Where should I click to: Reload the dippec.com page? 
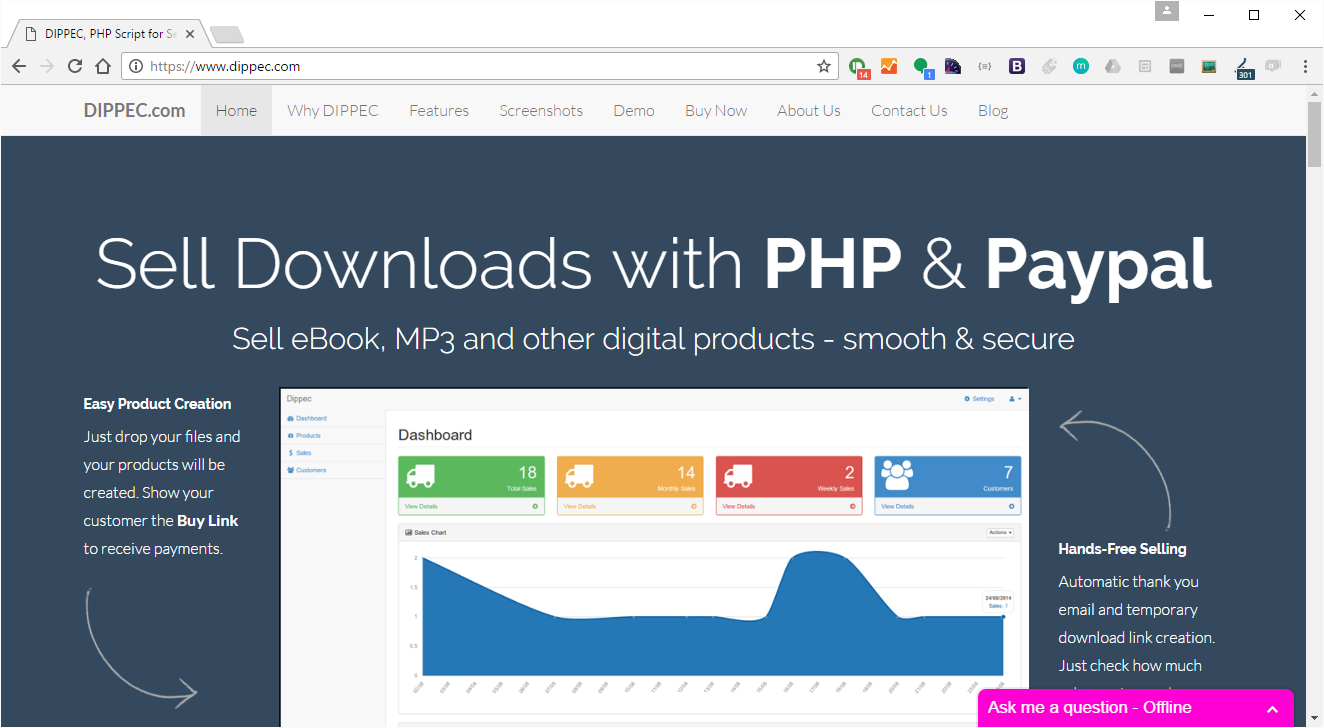click(75, 66)
